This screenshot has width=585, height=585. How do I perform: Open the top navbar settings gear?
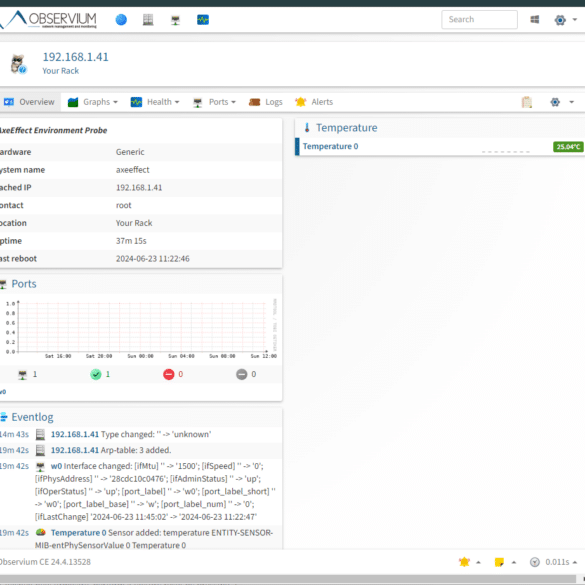(560, 20)
